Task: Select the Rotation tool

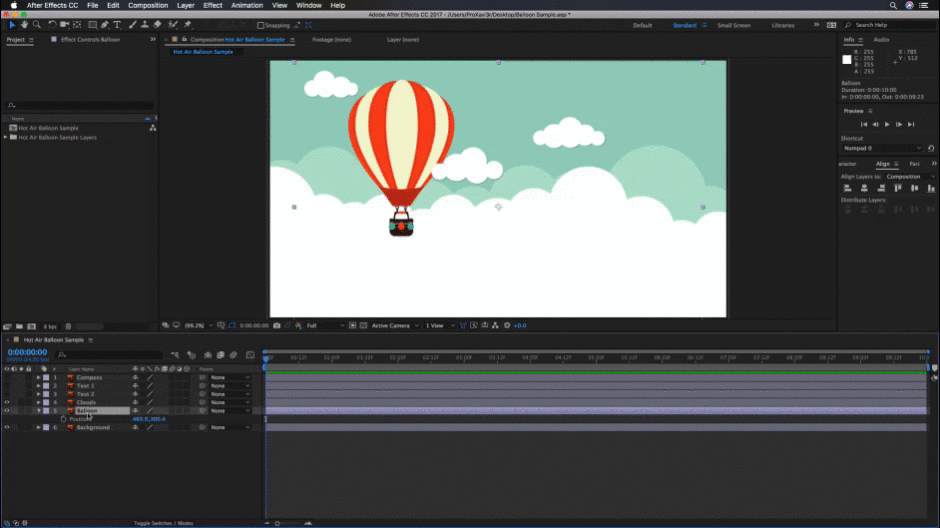Action: [x=52, y=25]
